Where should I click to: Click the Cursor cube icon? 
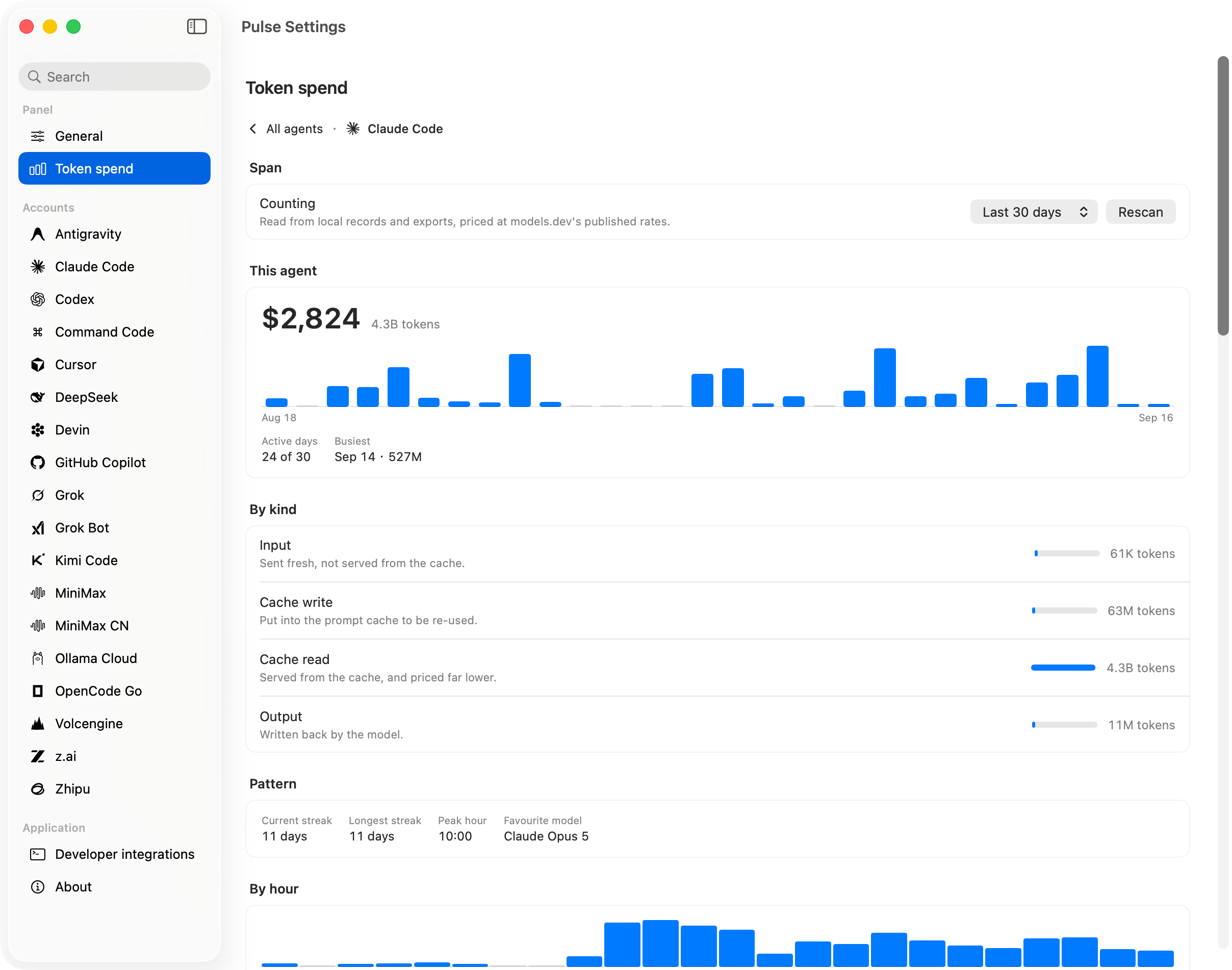[37, 365]
